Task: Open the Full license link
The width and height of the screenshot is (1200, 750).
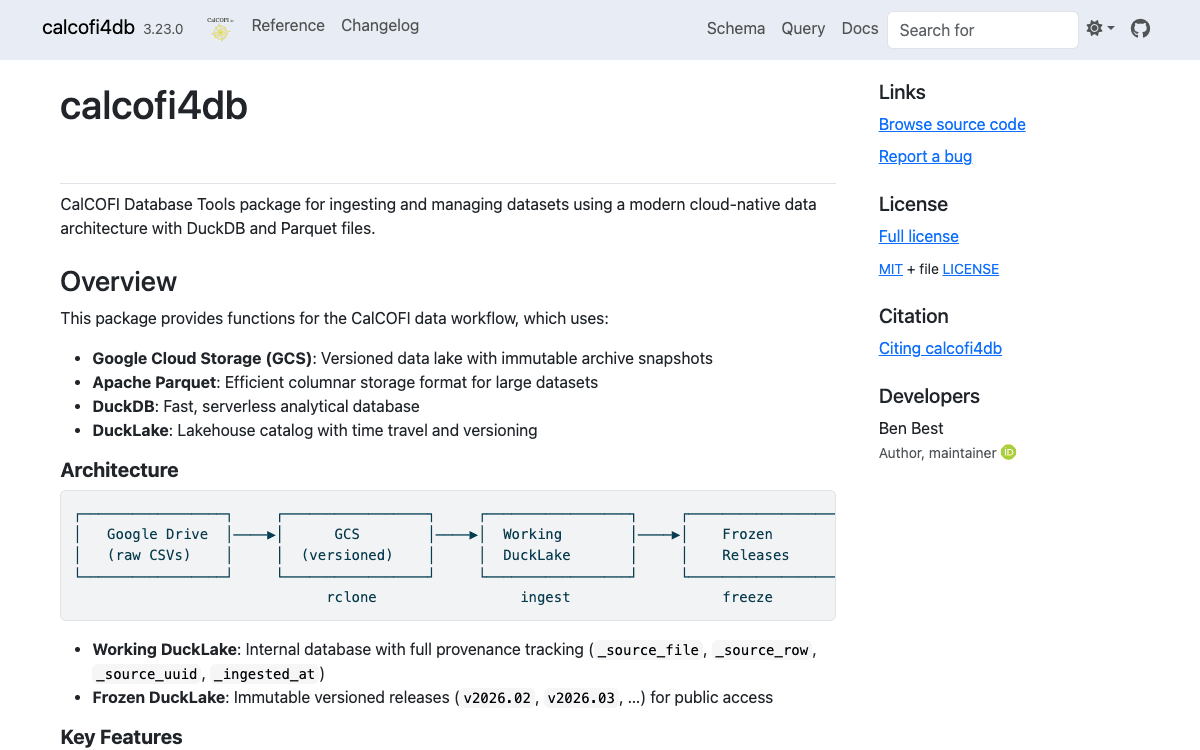Action: click(919, 236)
